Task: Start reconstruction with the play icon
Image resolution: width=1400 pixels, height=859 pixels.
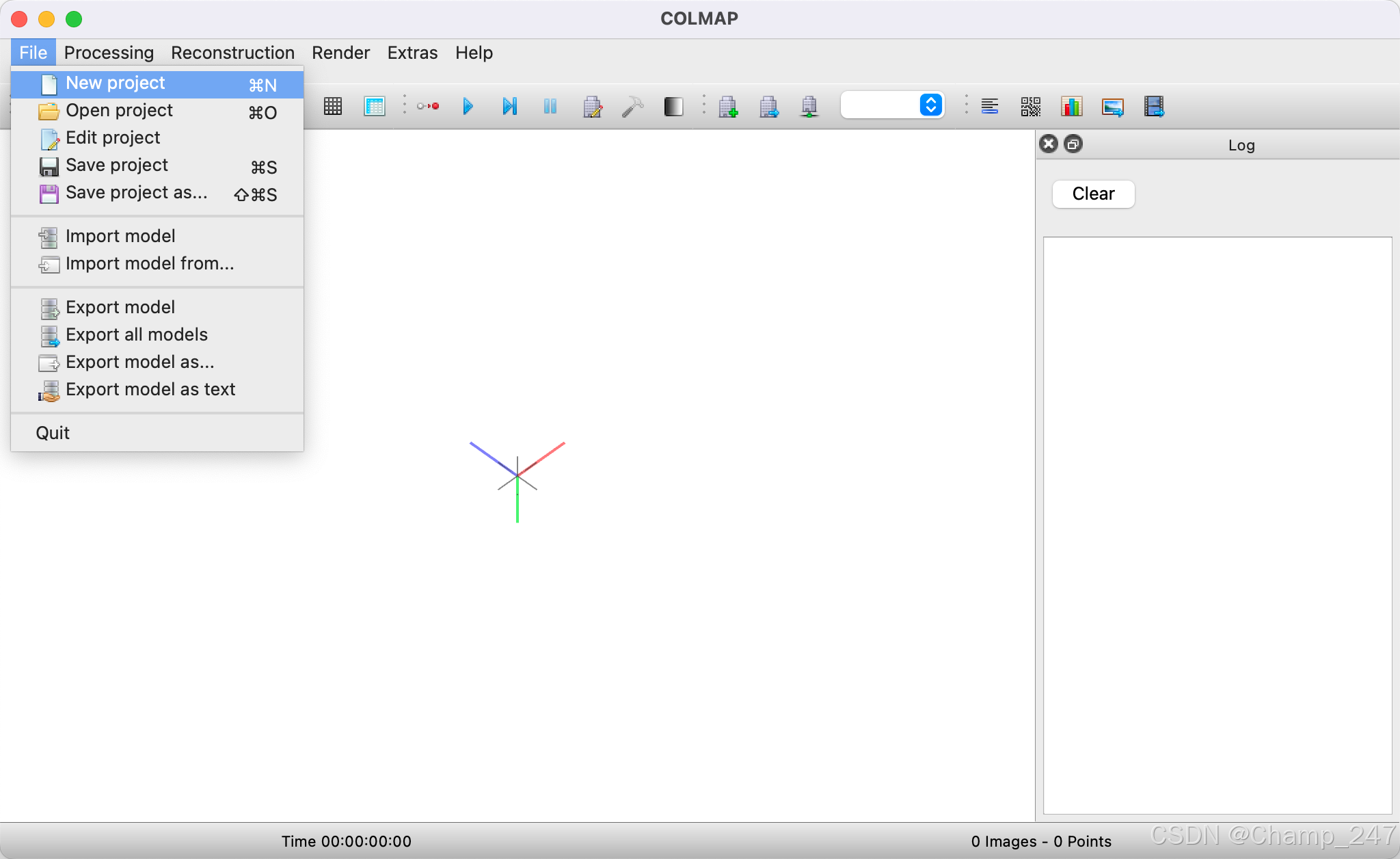Action: 468,106
